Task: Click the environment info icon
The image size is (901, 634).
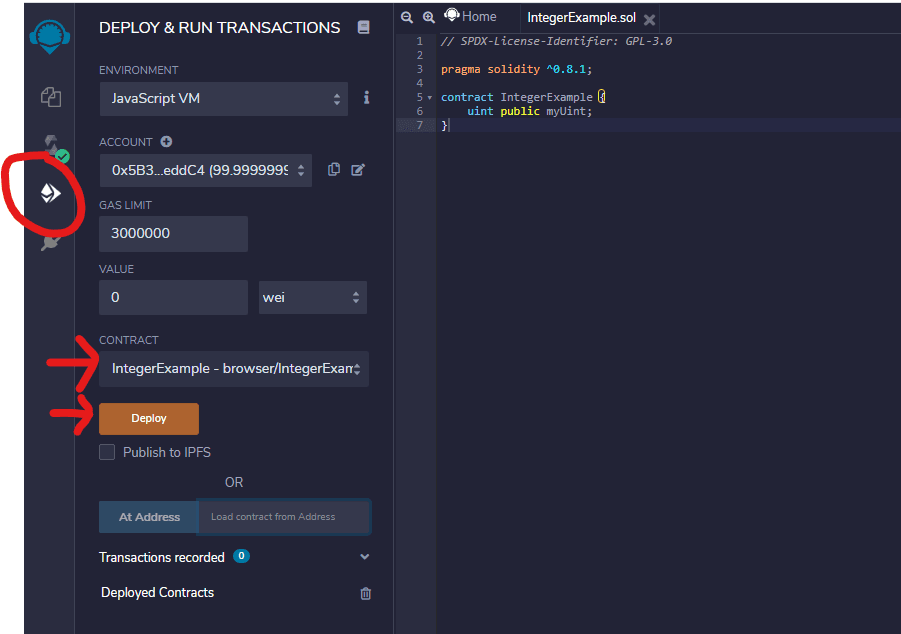Action: point(367,98)
